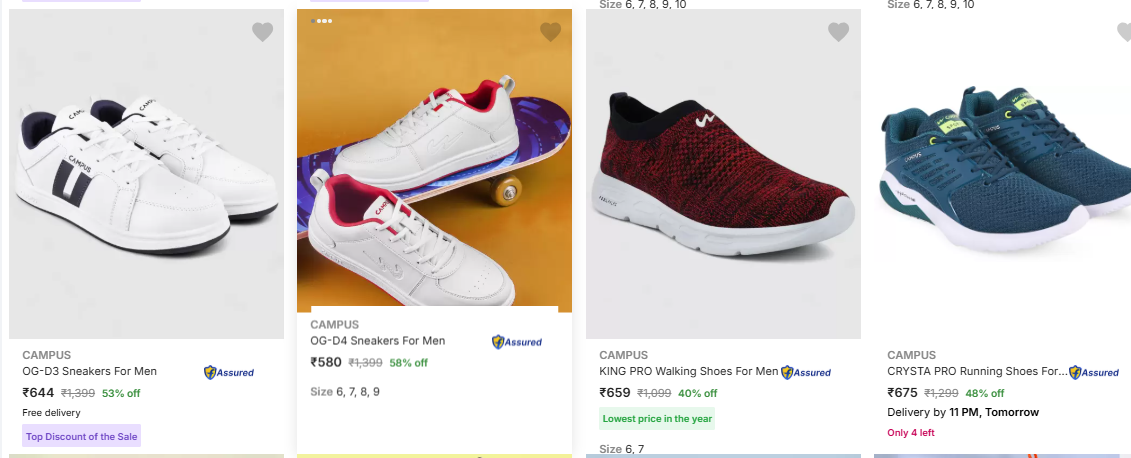1131x458 pixels.
Task: Click Assured badge beside KING PRO shoes
Action: [x=806, y=372]
